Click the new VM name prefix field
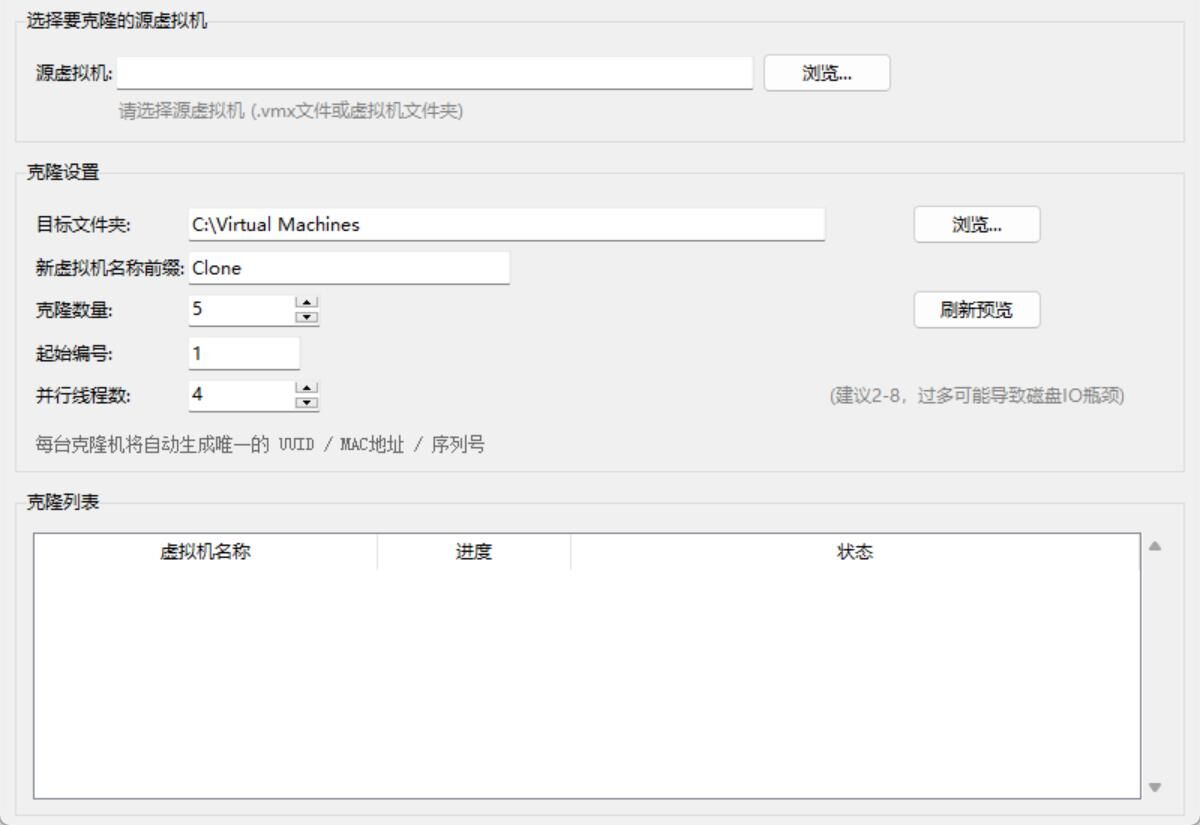This screenshot has height=825, width=1200. 349,268
